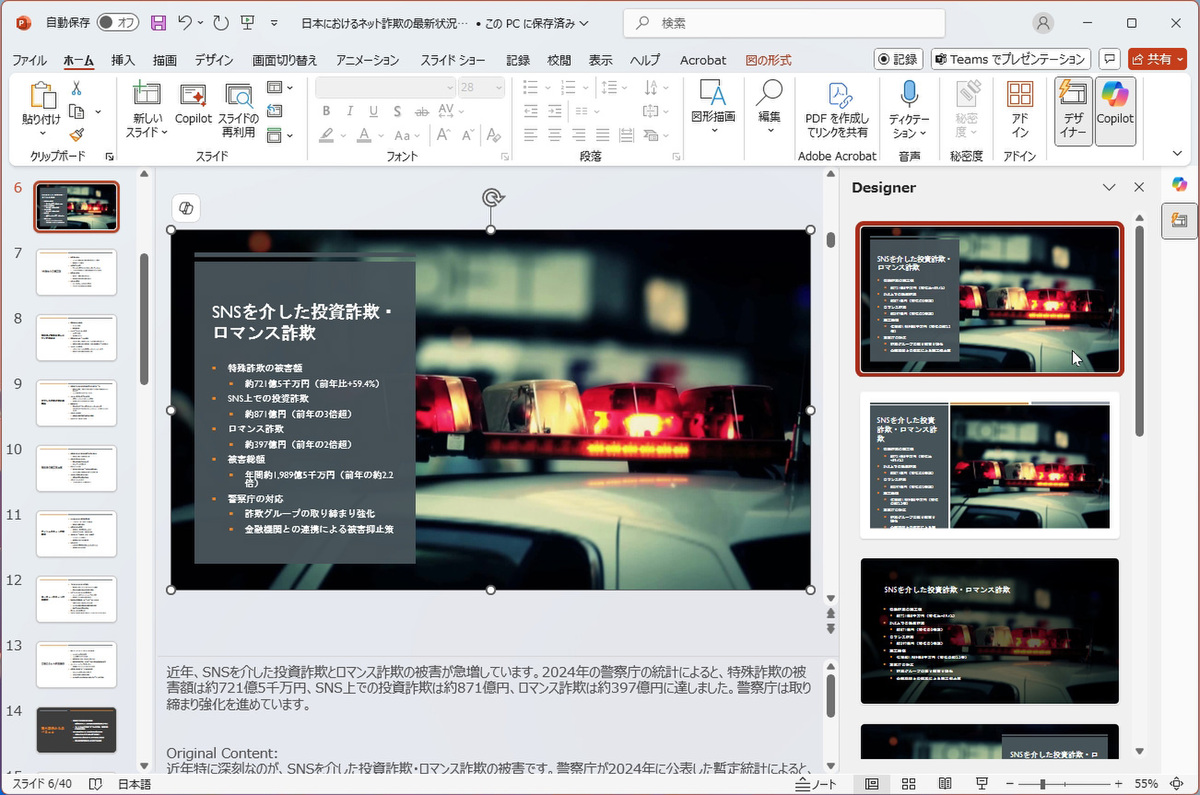Click the Undo arrow icon

185,22
